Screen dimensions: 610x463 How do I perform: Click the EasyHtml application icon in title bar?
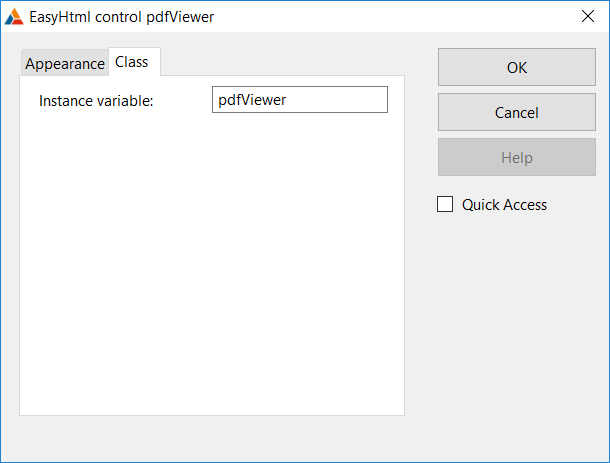[14, 17]
